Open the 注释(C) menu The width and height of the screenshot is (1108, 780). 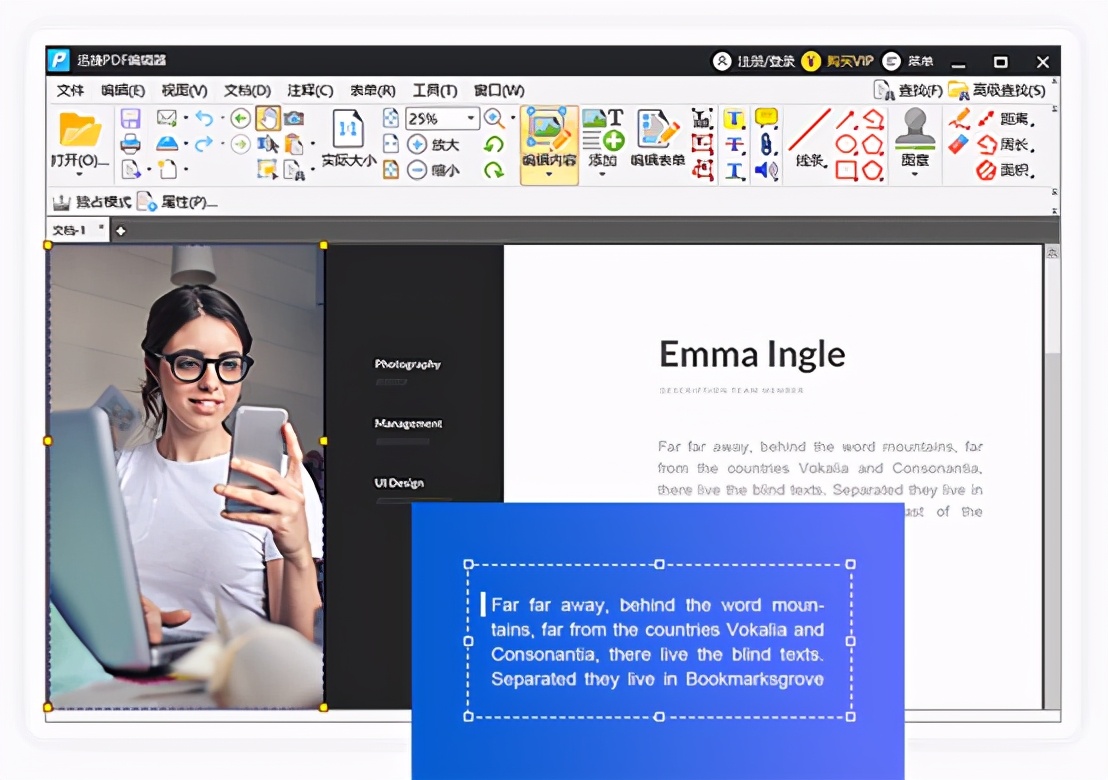click(x=310, y=90)
